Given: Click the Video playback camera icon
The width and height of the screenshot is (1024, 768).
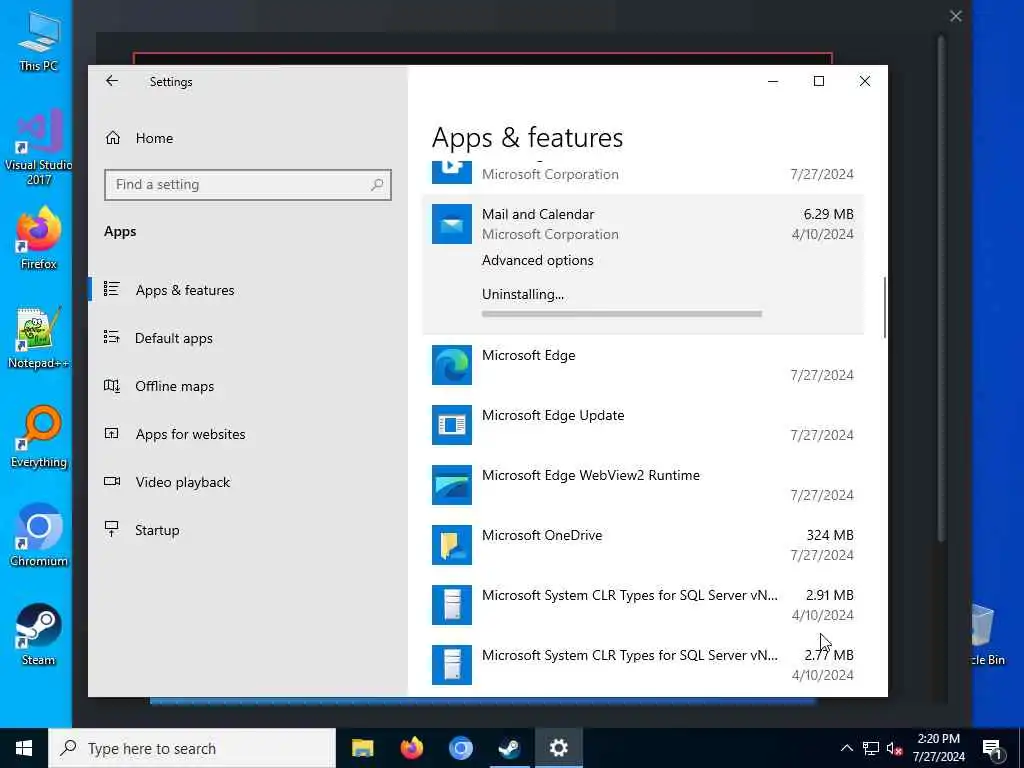Looking at the screenshot, I should 112,481.
